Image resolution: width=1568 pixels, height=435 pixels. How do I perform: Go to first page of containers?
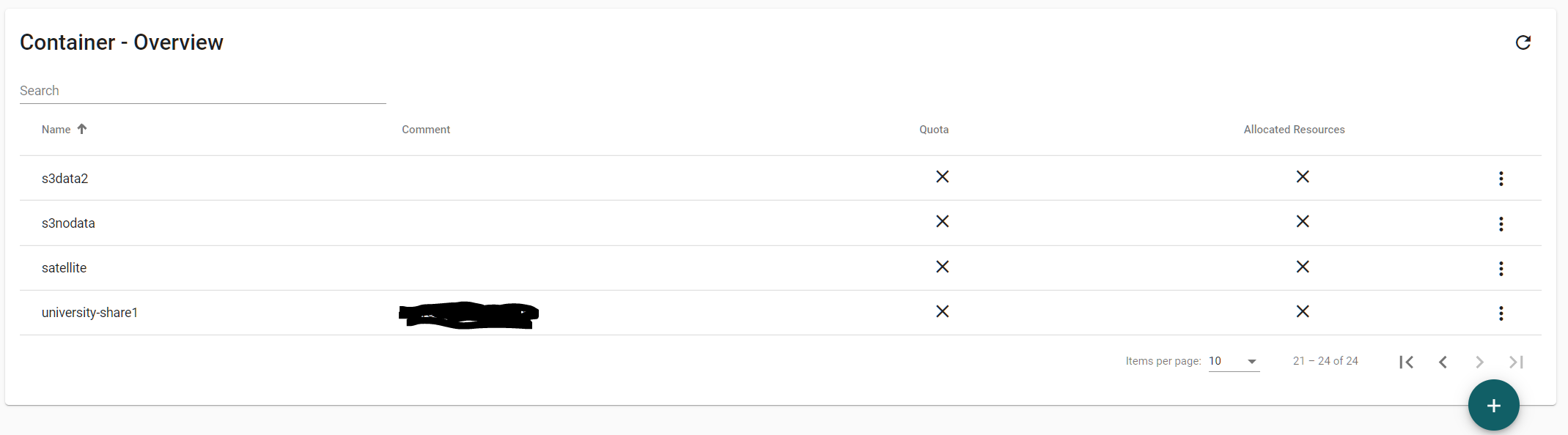click(1406, 362)
